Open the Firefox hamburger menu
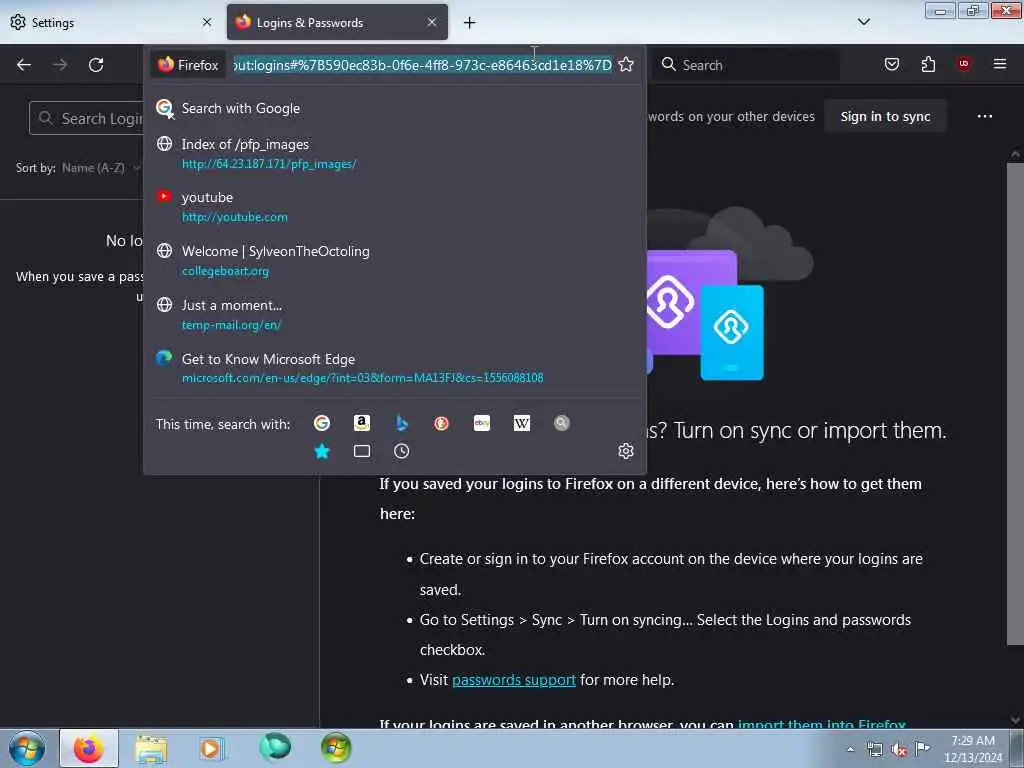The width and height of the screenshot is (1024, 768). pyautogui.click(x=1000, y=64)
